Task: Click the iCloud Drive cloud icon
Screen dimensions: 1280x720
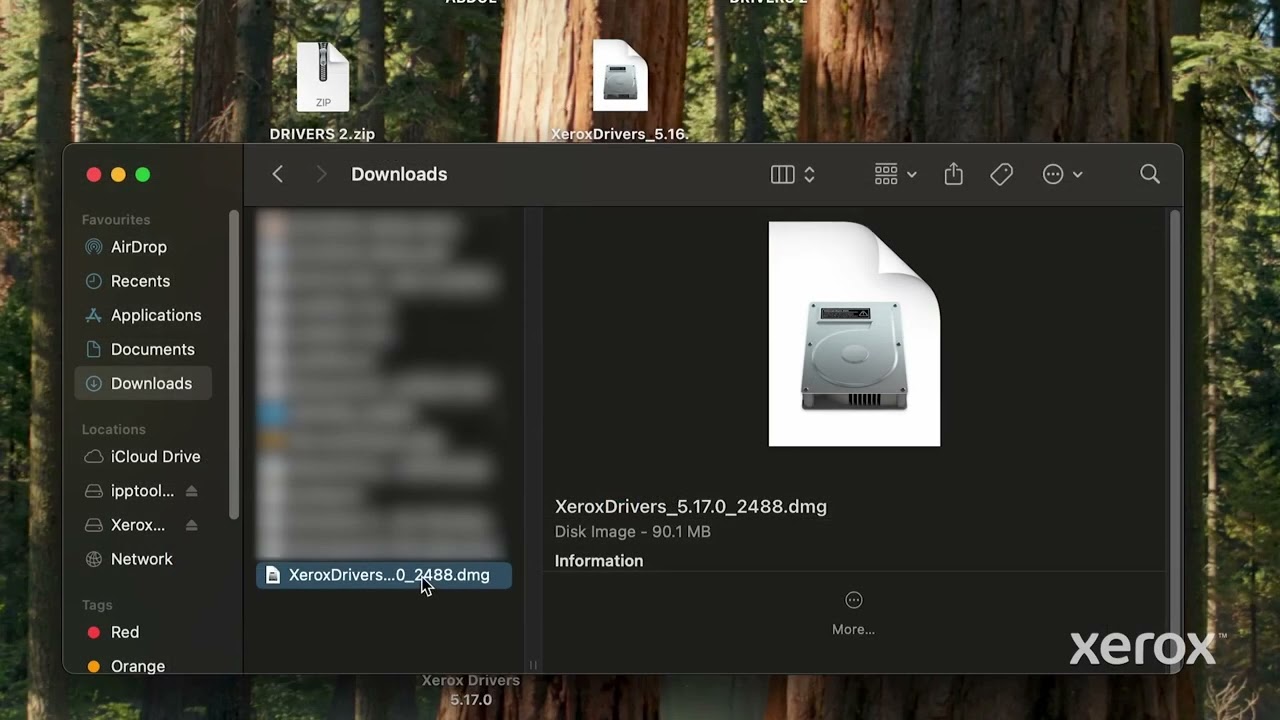Action: tap(94, 456)
